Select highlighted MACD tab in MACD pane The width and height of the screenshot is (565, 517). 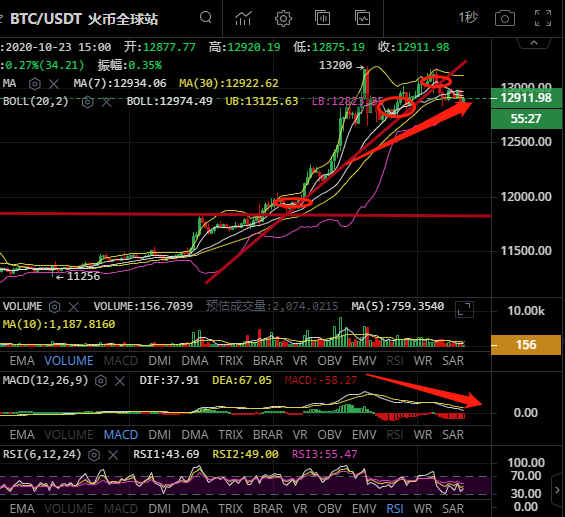(121, 435)
